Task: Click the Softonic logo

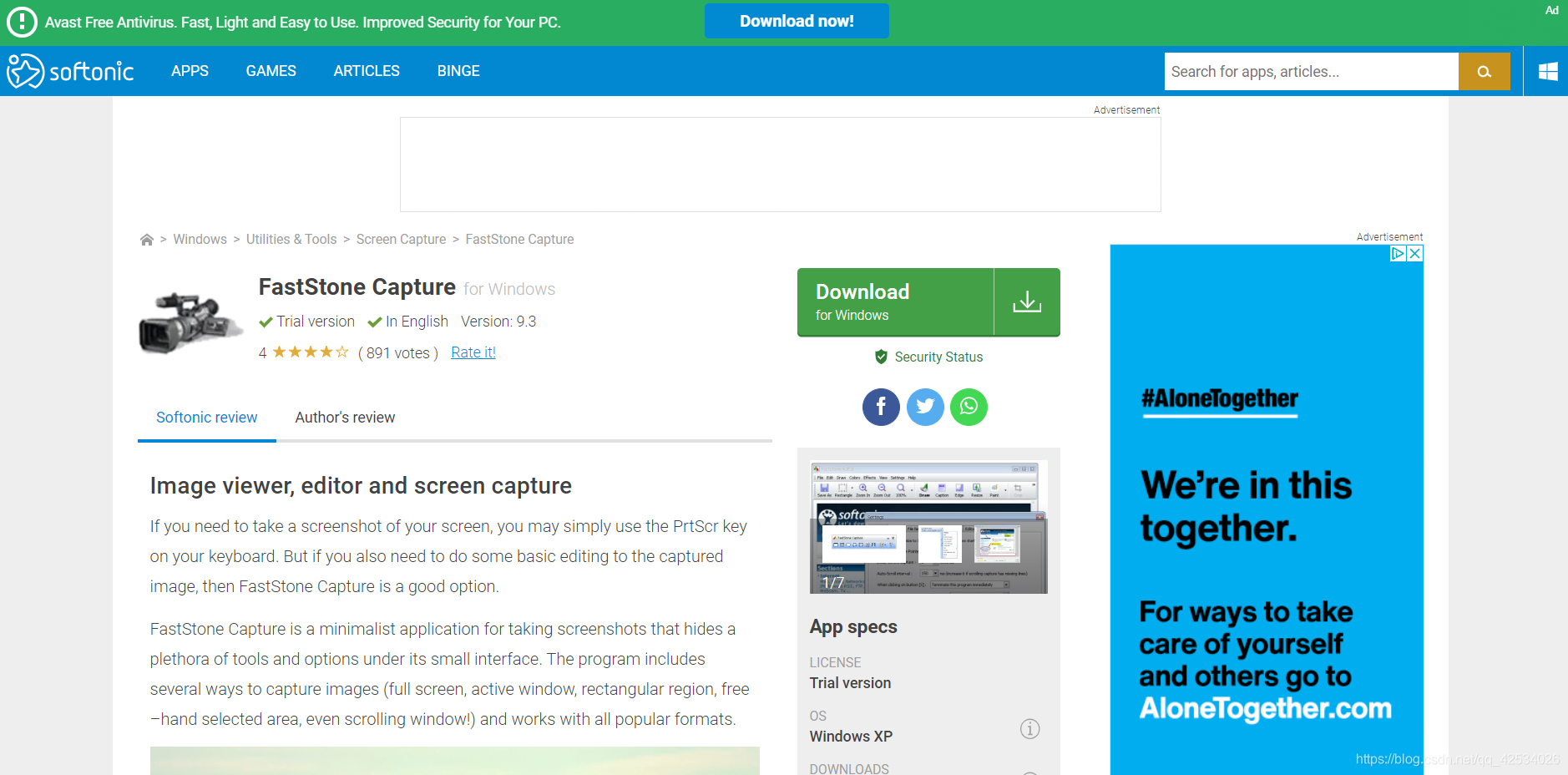Action: [70, 71]
